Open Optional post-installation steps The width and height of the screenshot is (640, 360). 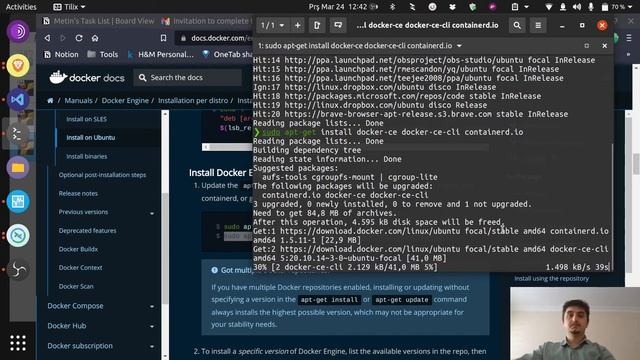pos(102,175)
